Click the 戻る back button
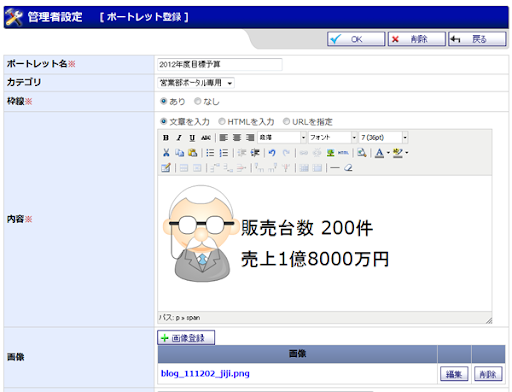This screenshot has height=392, width=512. pos(477,39)
